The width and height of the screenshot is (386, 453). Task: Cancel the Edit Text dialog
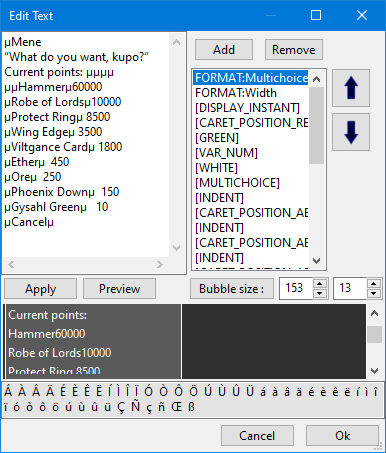(257, 435)
